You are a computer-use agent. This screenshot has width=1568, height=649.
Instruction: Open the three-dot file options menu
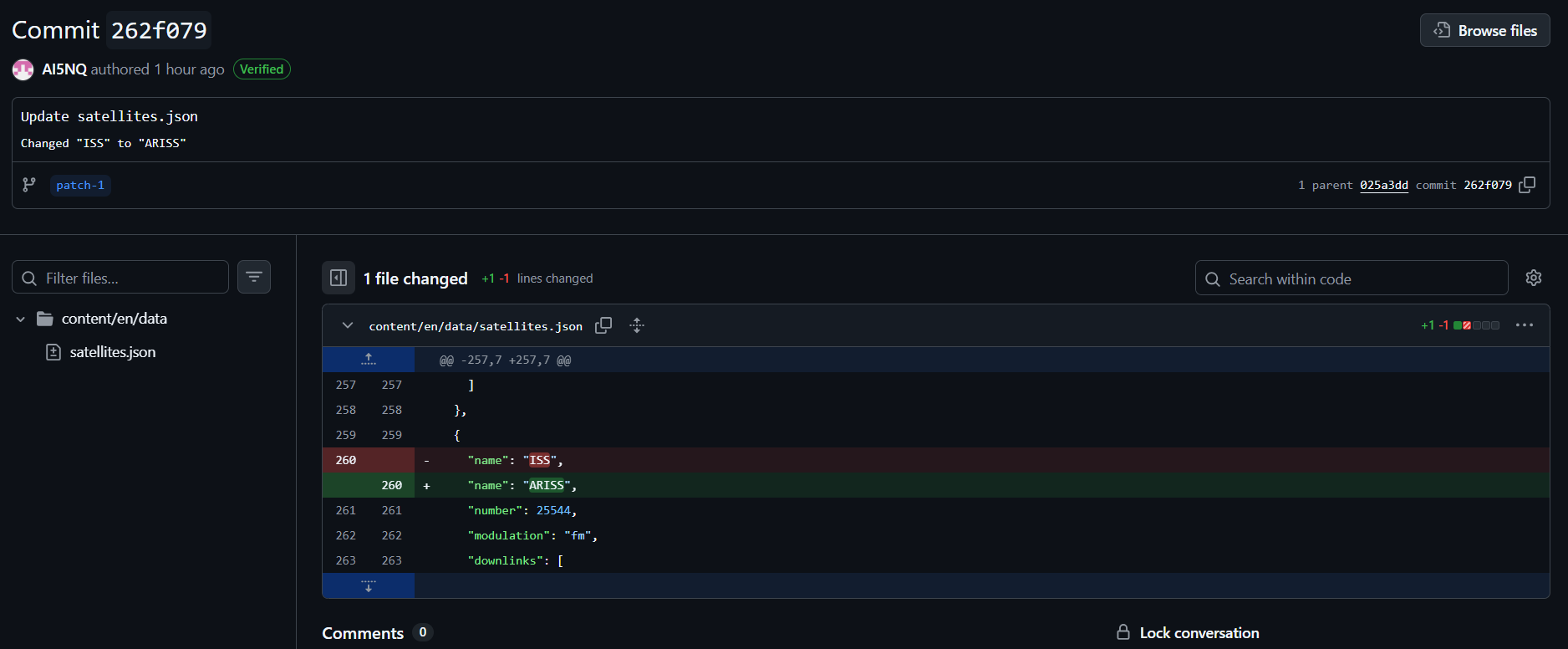[1525, 325]
